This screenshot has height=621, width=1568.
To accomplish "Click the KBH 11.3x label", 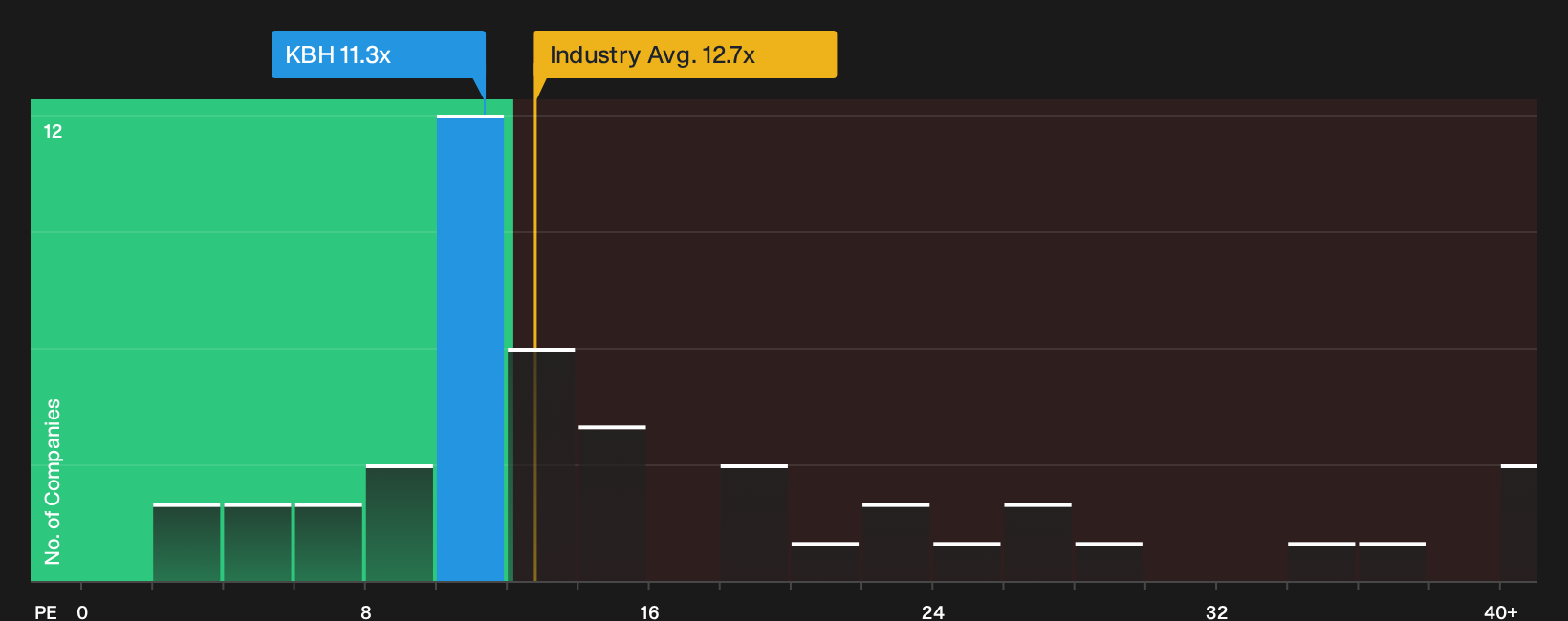I will tap(379, 54).
